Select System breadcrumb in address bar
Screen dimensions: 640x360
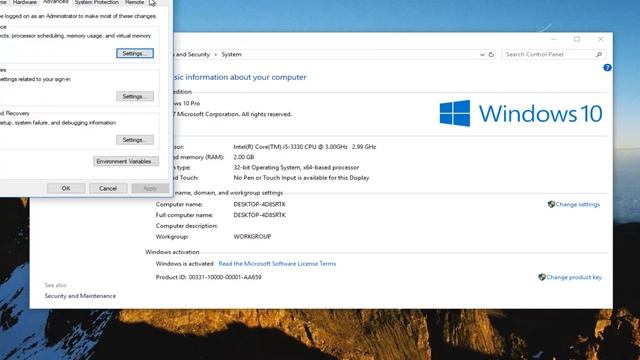pos(231,54)
